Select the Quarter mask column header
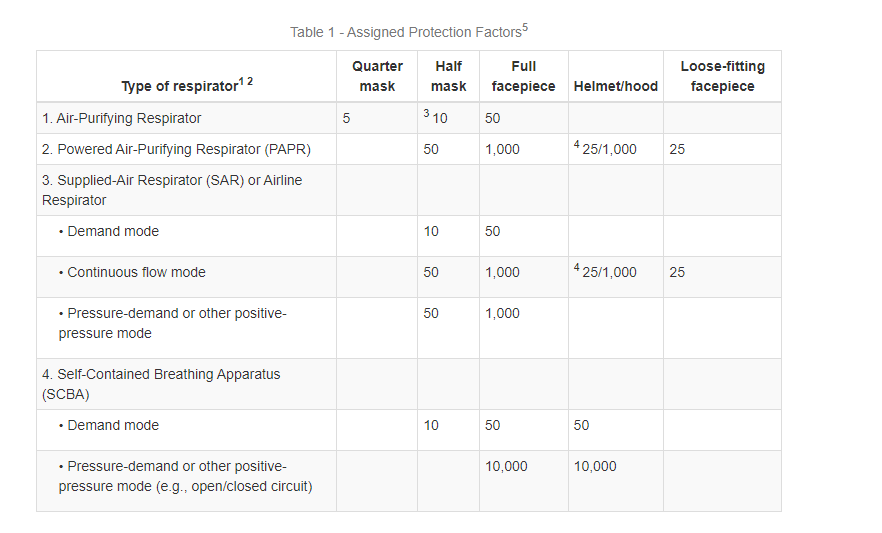882x533 pixels. click(x=377, y=76)
